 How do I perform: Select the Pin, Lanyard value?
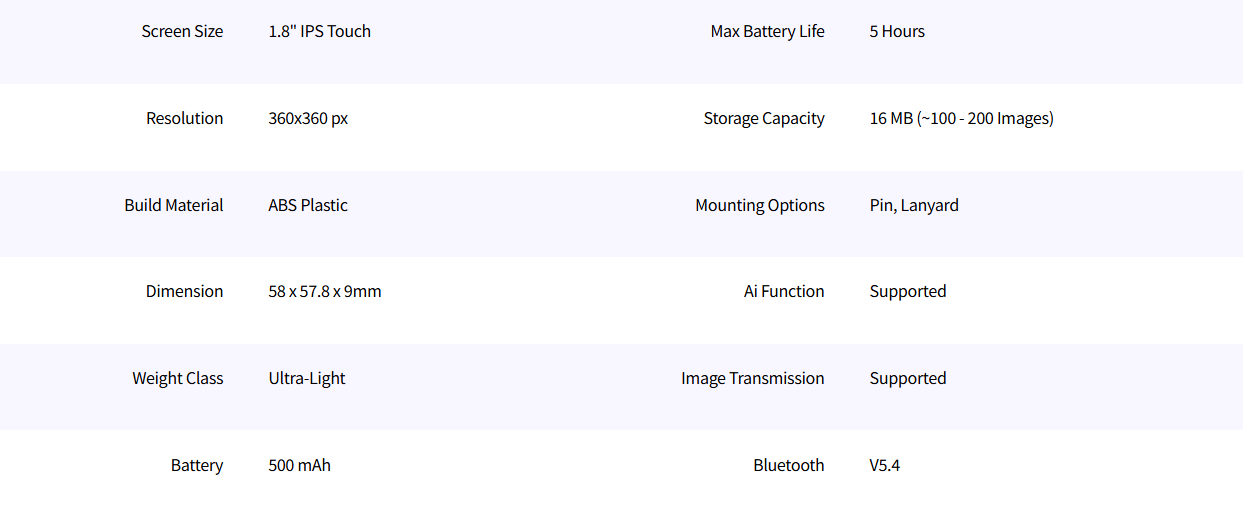[x=914, y=205]
